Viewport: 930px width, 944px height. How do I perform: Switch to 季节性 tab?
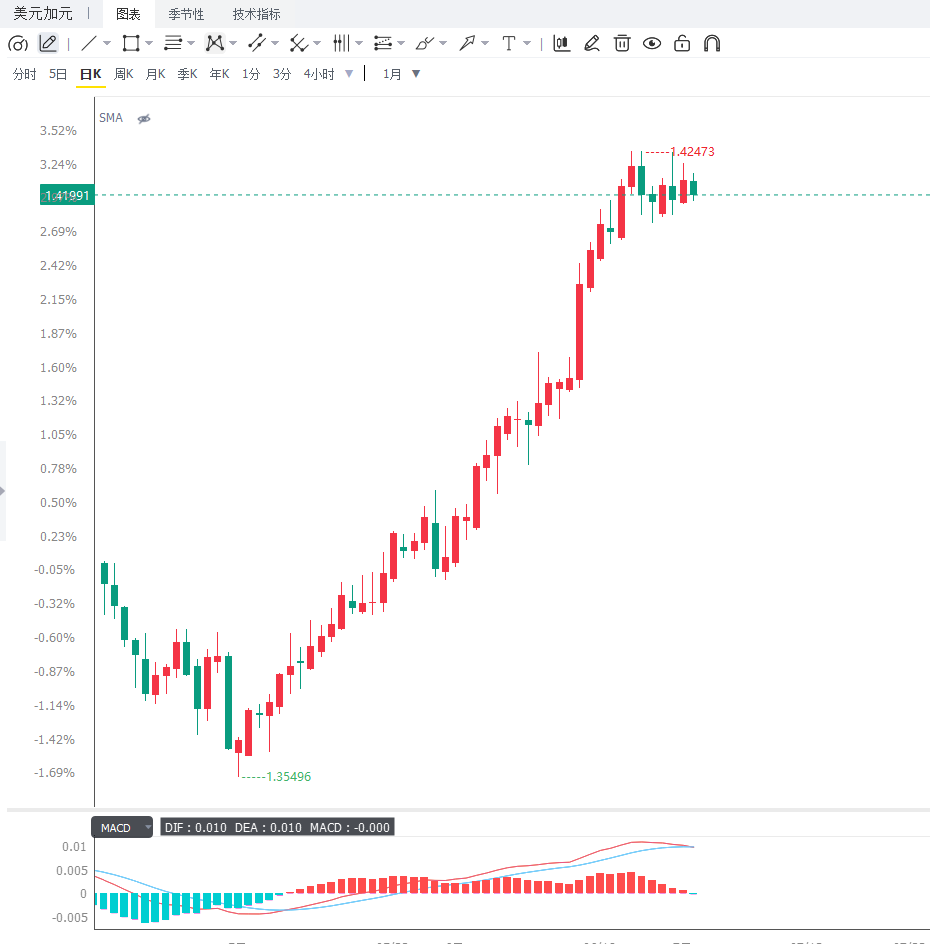(x=186, y=14)
